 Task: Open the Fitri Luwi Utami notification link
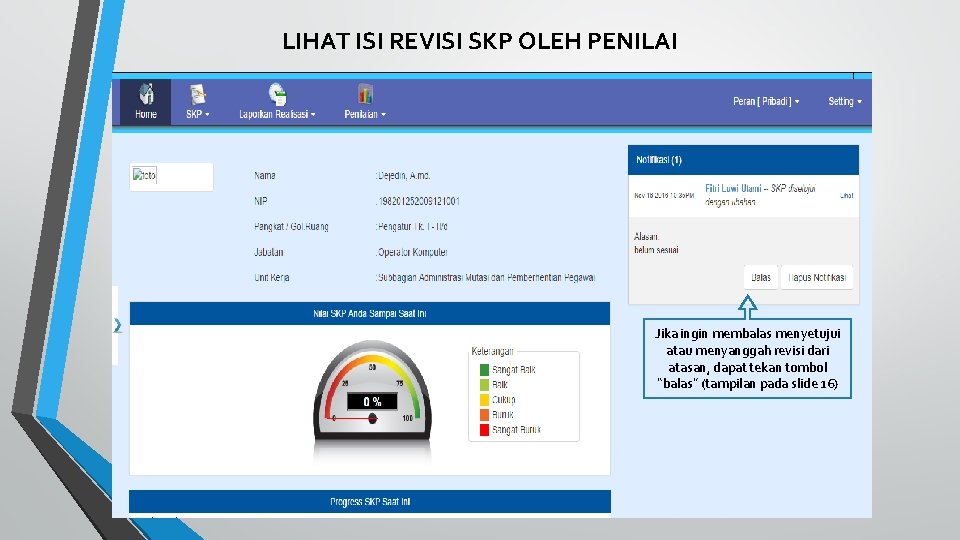pyautogui.click(x=733, y=189)
